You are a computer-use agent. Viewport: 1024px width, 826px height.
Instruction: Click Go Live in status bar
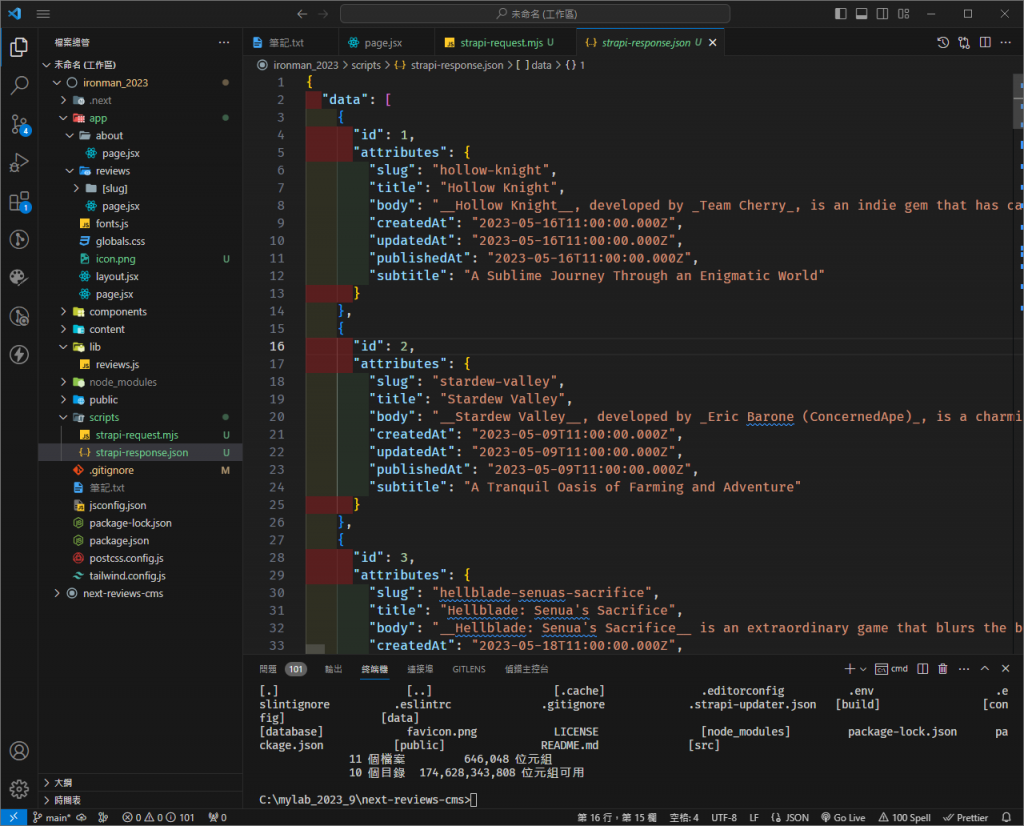(841, 817)
